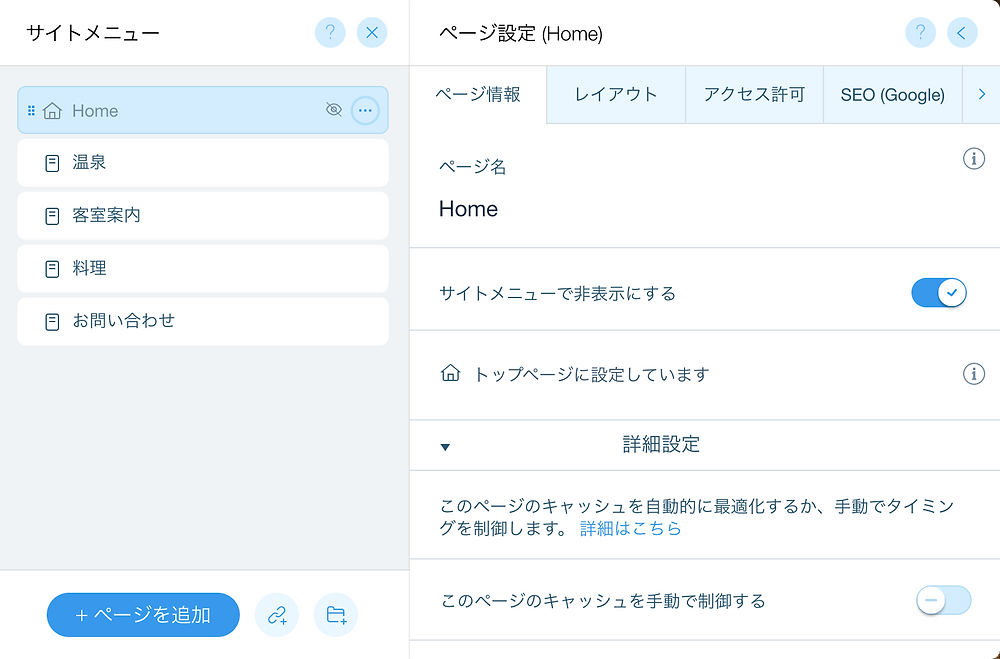Add a folder with the folder-plus icon
Image resolution: width=1000 pixels, height=659 pixels.
[x=335, y=615]
